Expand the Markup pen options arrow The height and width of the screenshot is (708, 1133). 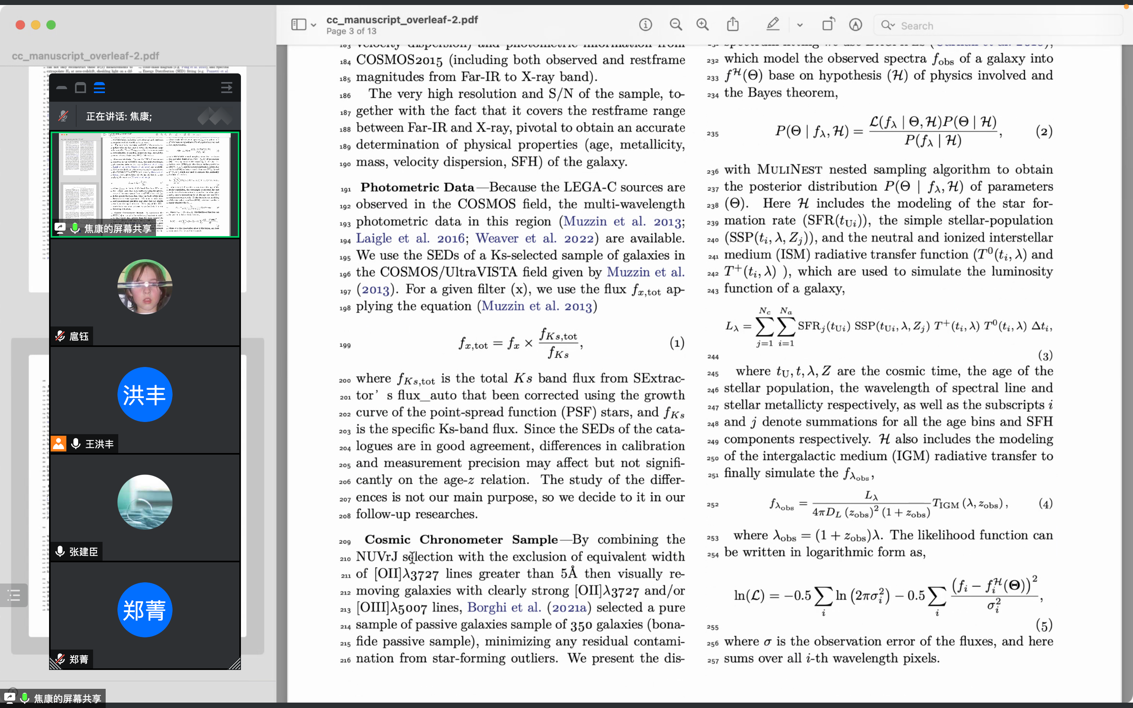[x=799, y=25]
